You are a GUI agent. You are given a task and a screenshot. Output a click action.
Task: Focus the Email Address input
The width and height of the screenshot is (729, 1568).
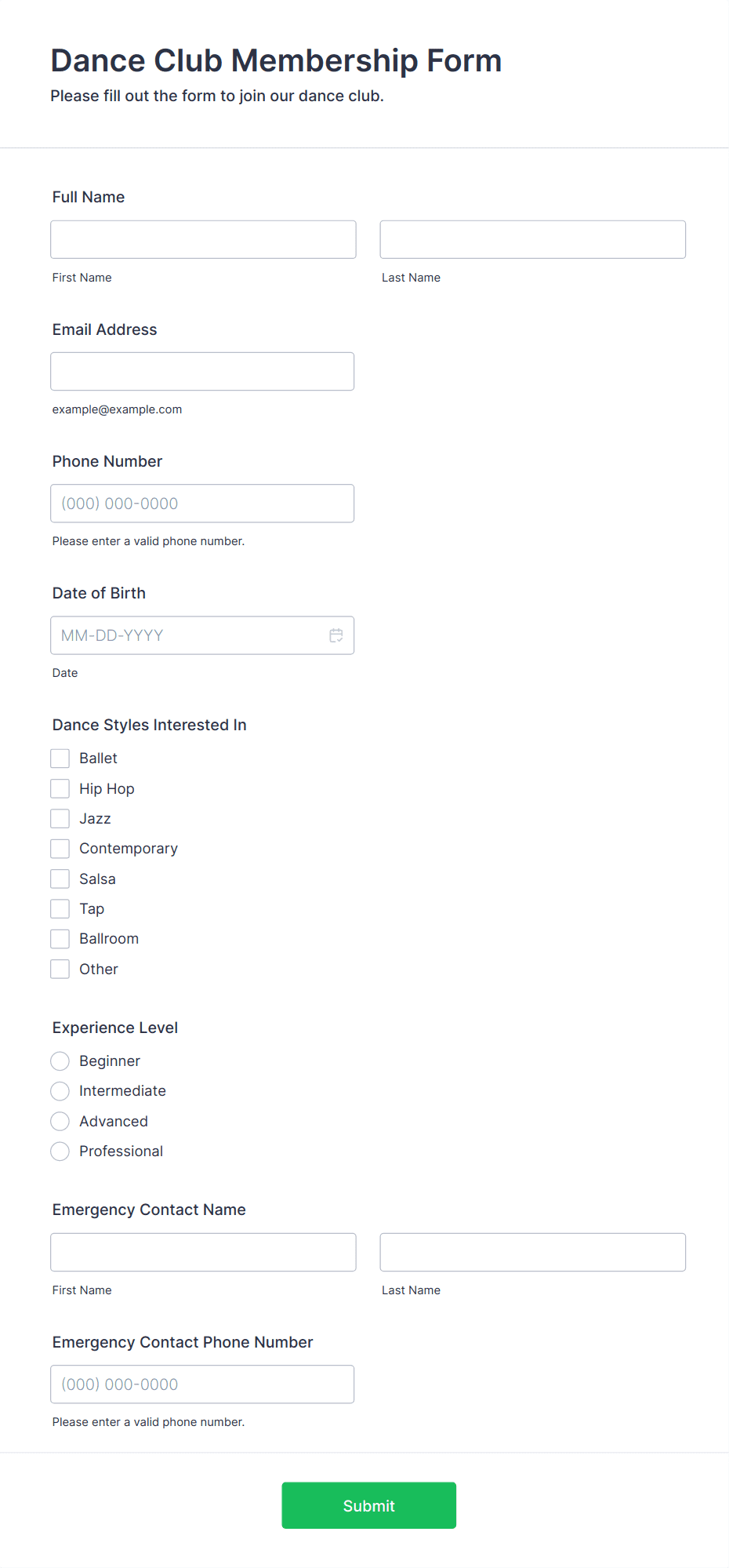202,372
